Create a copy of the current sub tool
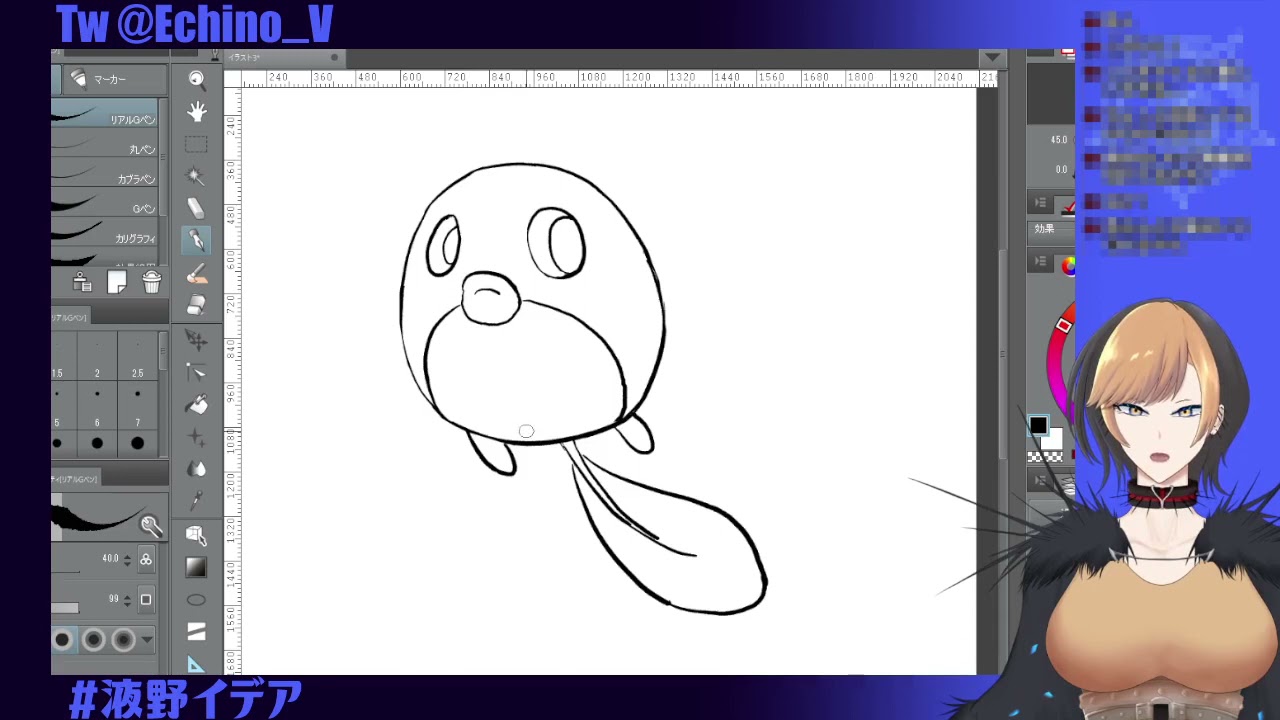Image resolution: width=1280 pixels, height=720 pixels. (x=117, y=282)
